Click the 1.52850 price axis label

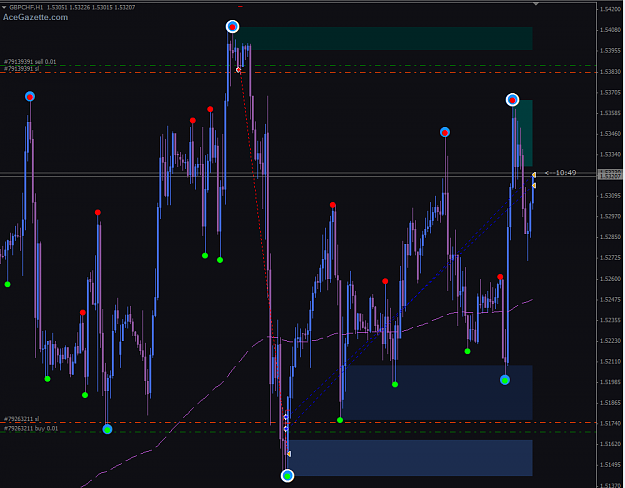pyautogui.click(x=610, y=237)
